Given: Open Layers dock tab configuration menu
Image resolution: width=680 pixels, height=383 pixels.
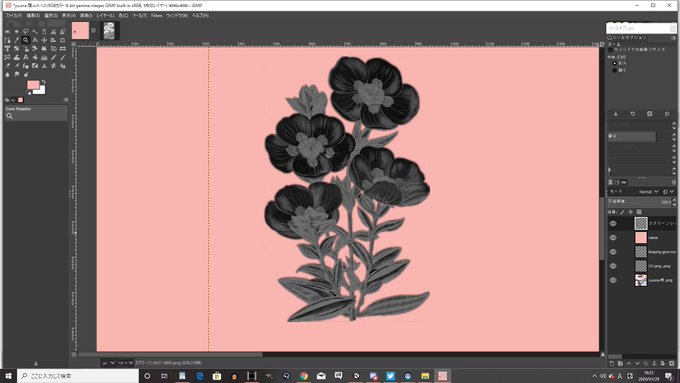Looking at the screenshot, I should coord(674,182).
